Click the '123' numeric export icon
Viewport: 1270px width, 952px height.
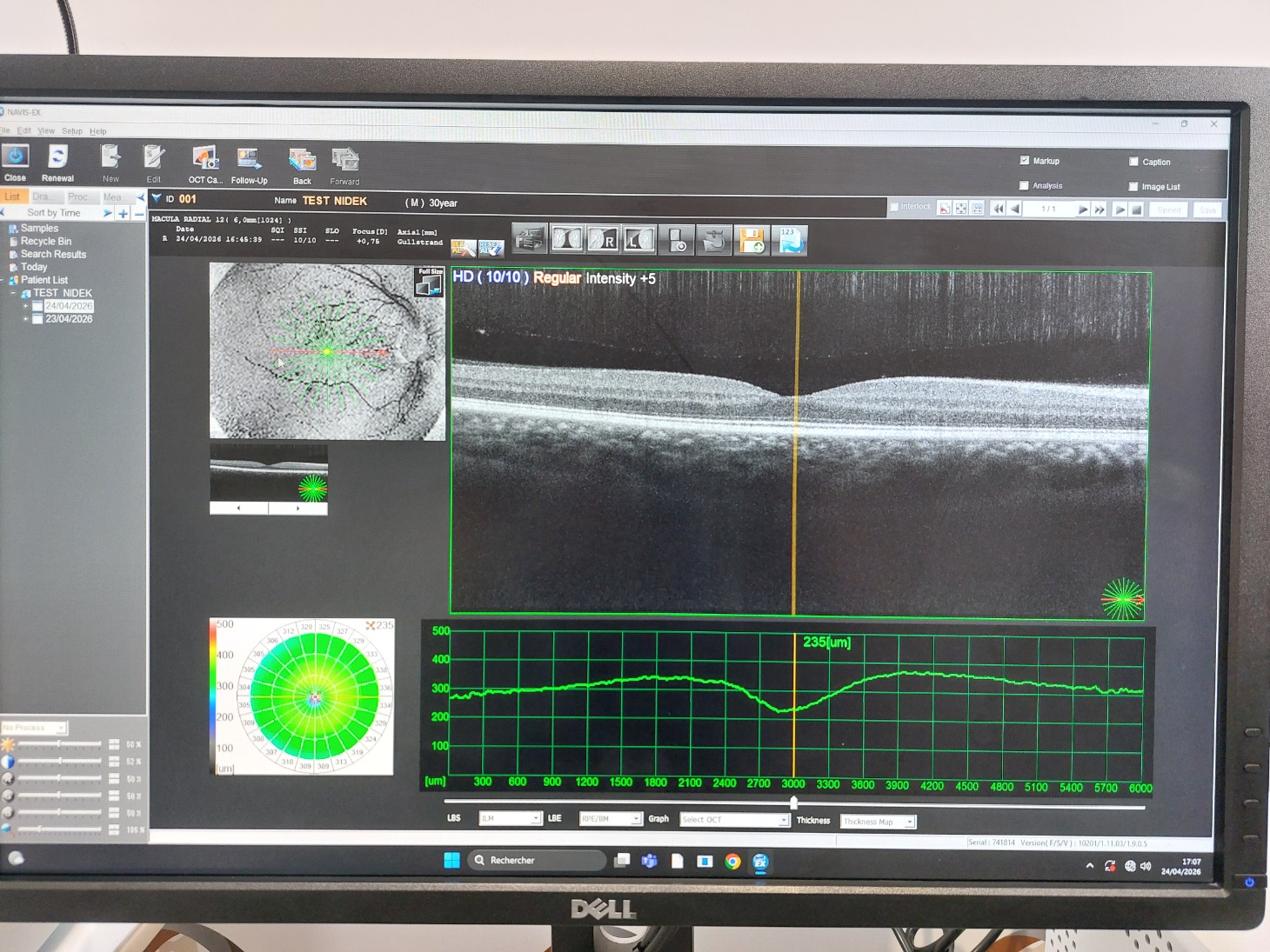[x=790, y=240]
